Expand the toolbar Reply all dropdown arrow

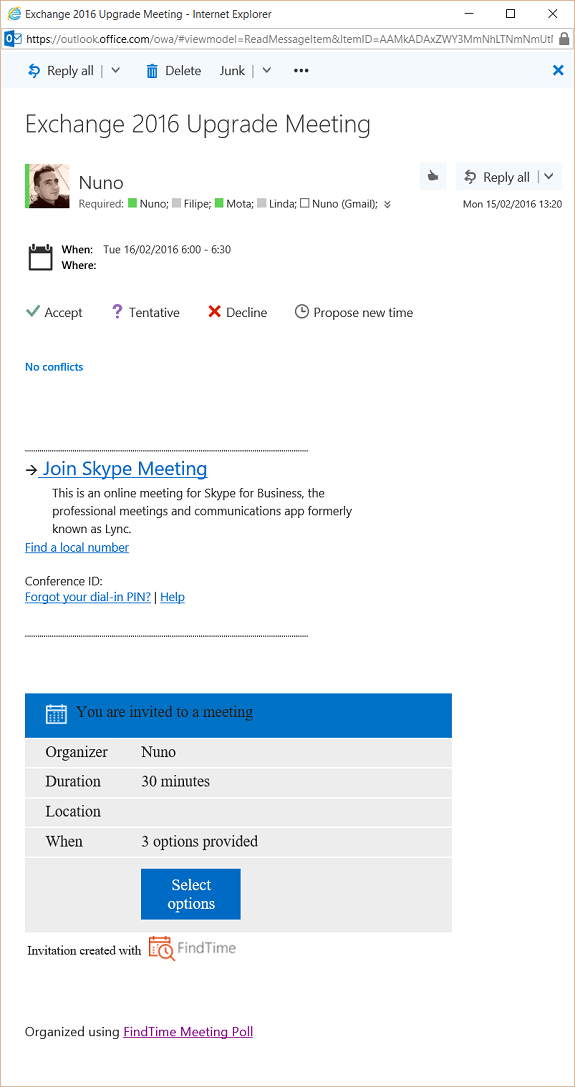116,71
